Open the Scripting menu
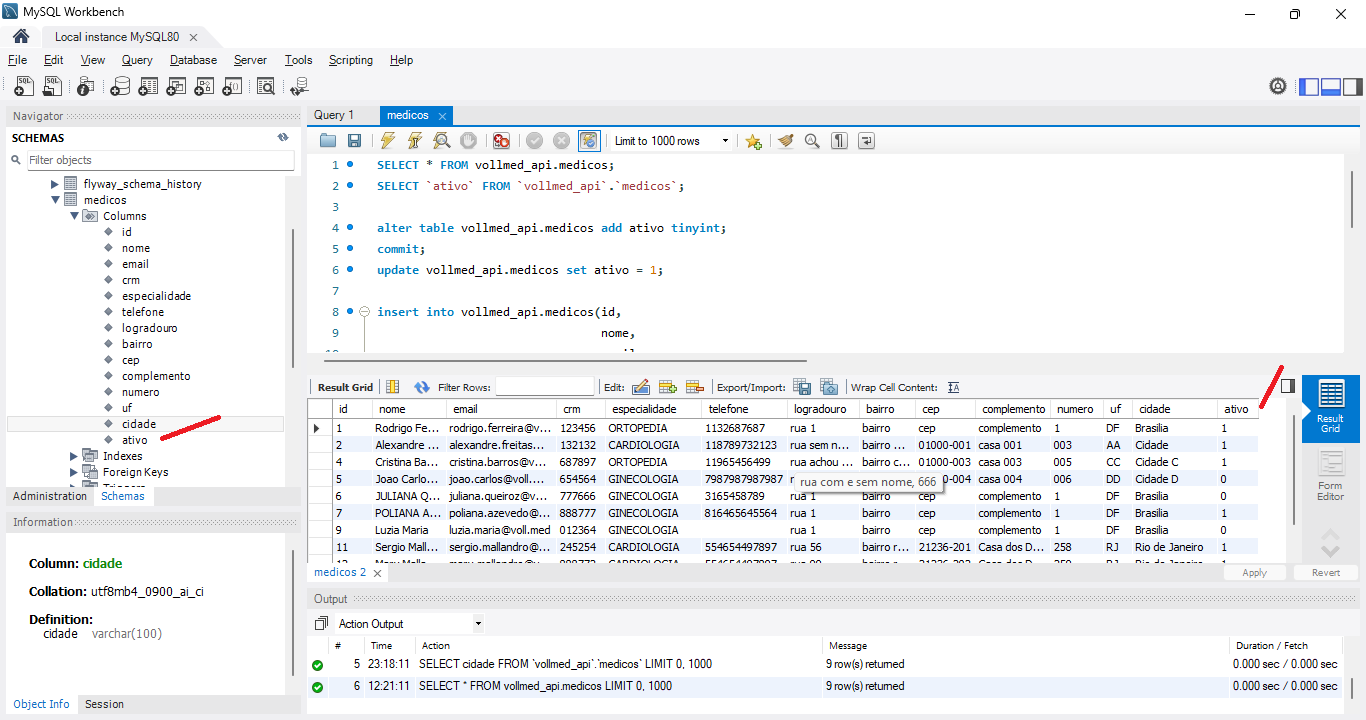Viewport: 1366px width, 720px height. (x=351, y=60)
